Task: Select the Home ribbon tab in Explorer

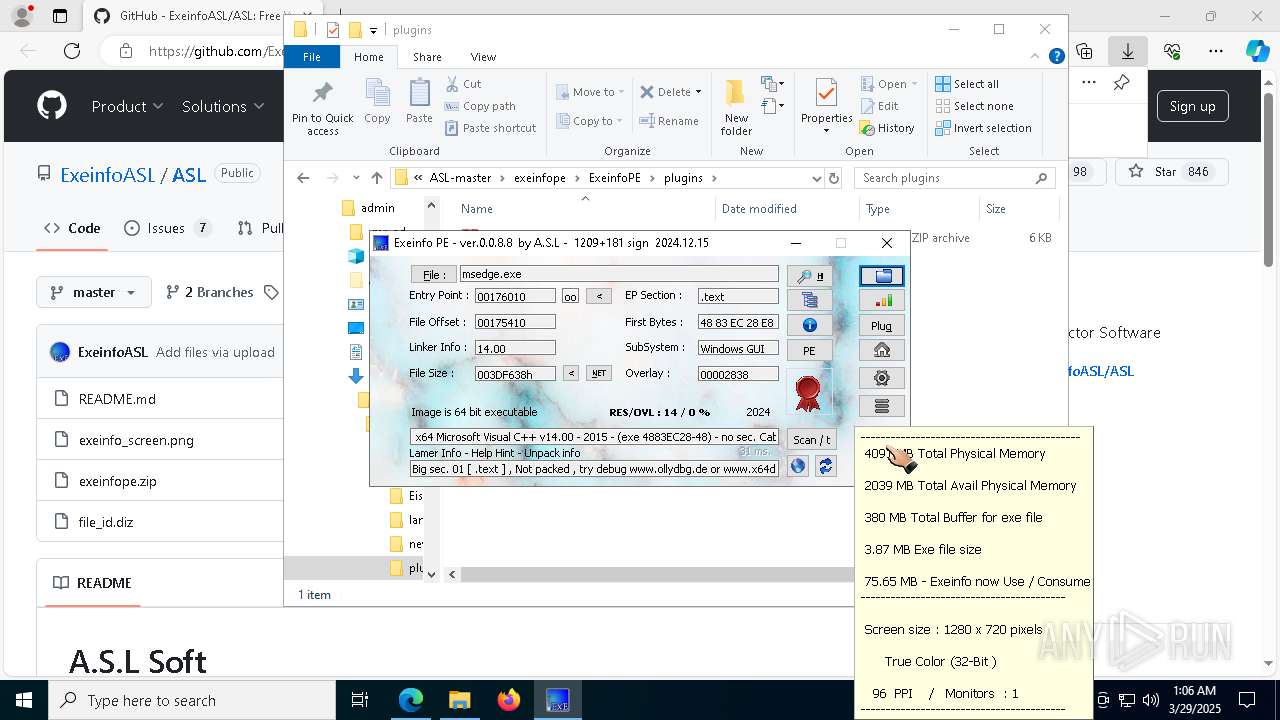Action: [368, 57]
